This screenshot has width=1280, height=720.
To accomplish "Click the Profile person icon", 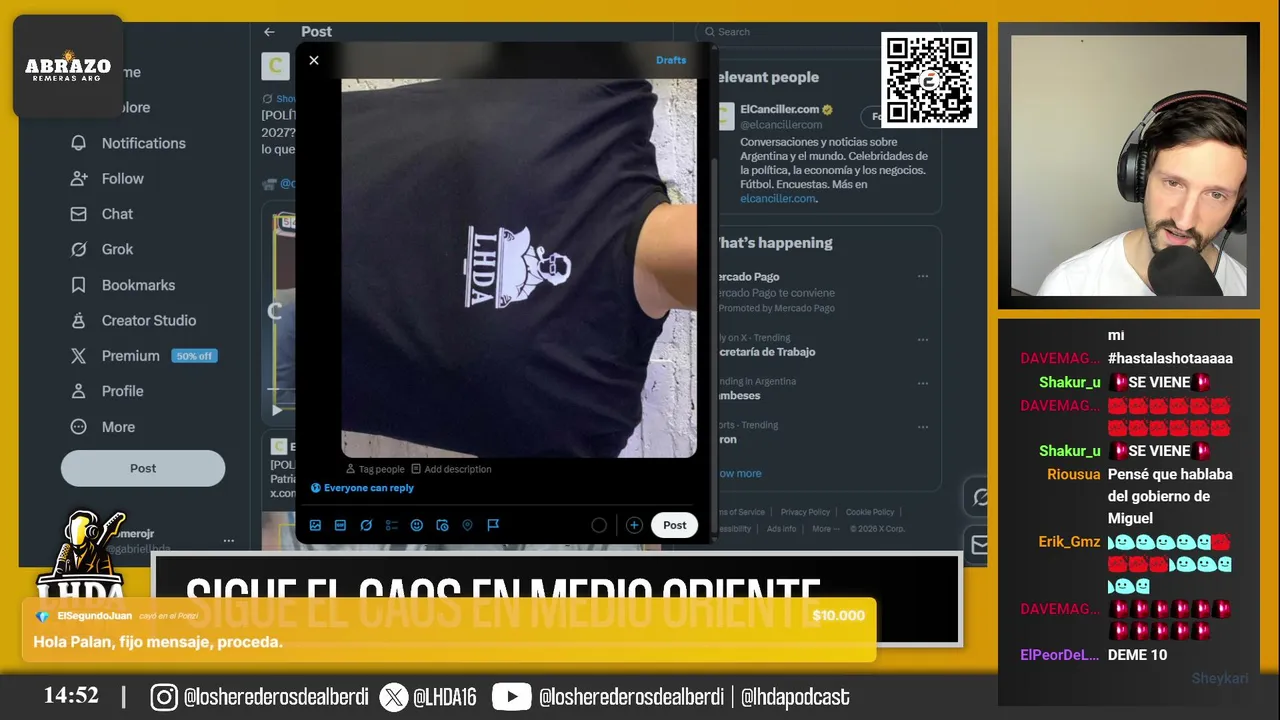I will (x=78, y=391).
